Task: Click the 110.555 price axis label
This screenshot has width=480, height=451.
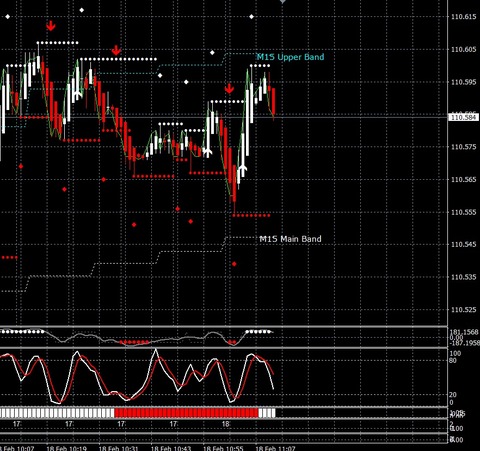Action: (x=464, y=212)
